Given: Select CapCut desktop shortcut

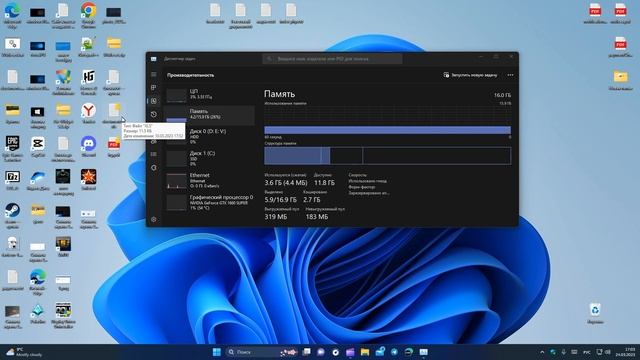Looking at the screenshot, I should (38, 147).
